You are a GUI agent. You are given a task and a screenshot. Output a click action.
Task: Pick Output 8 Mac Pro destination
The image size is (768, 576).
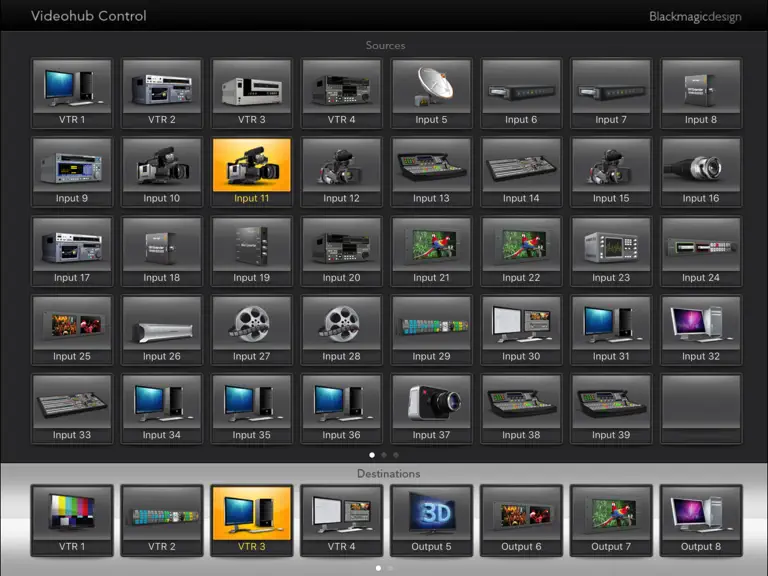(701, 521)
